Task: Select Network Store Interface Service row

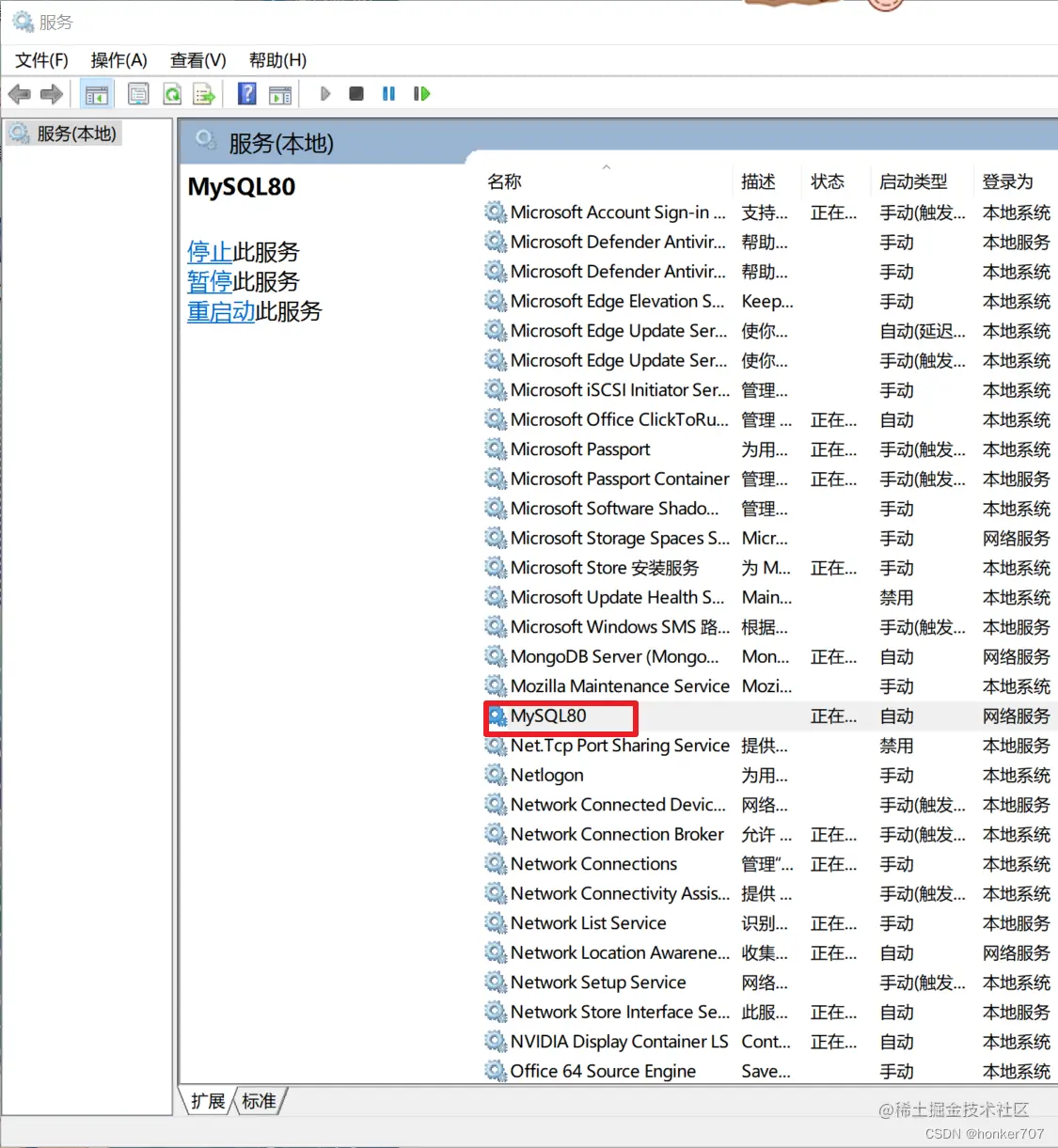Action: click(x=769, y=1012)
